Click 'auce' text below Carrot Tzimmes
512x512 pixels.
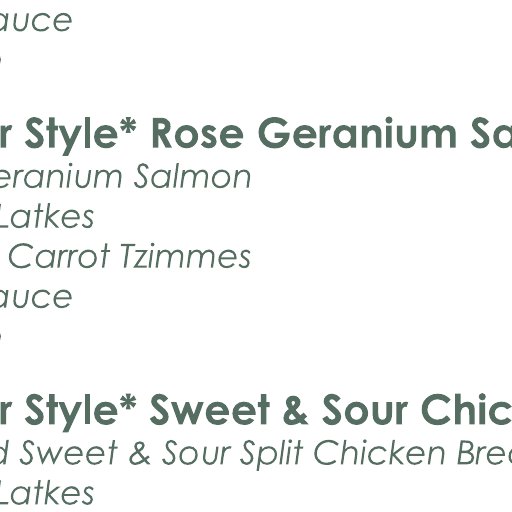click(36, 298)
